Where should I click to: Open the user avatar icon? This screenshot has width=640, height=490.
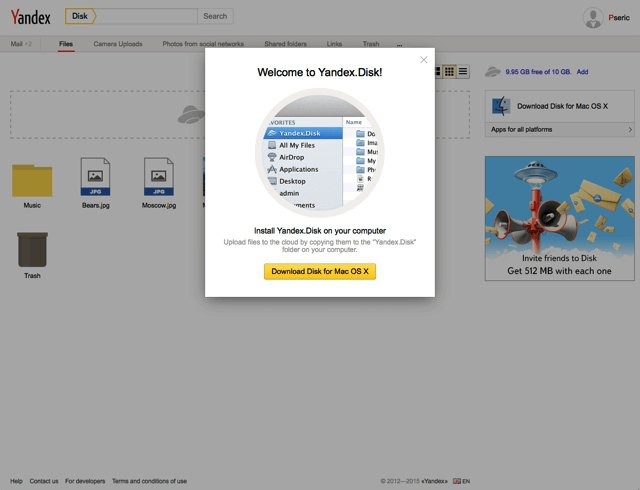593,18
